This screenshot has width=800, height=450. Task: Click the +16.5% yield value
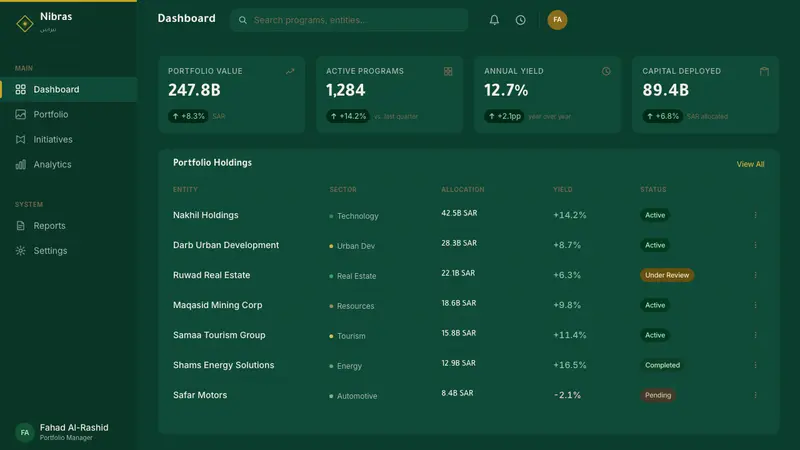point(570,365)
